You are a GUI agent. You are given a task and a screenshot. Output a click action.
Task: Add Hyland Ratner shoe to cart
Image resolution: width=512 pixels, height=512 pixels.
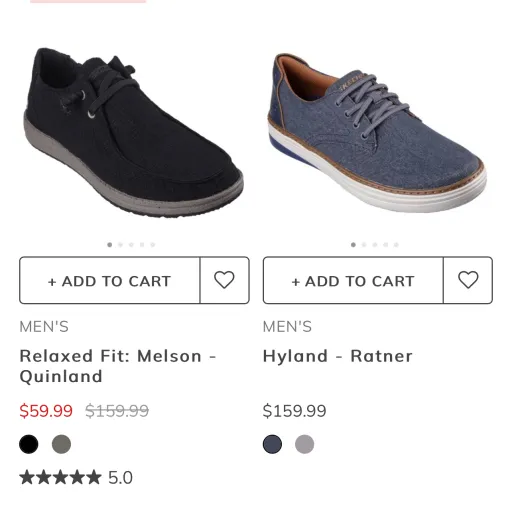(x=353, y=280)
